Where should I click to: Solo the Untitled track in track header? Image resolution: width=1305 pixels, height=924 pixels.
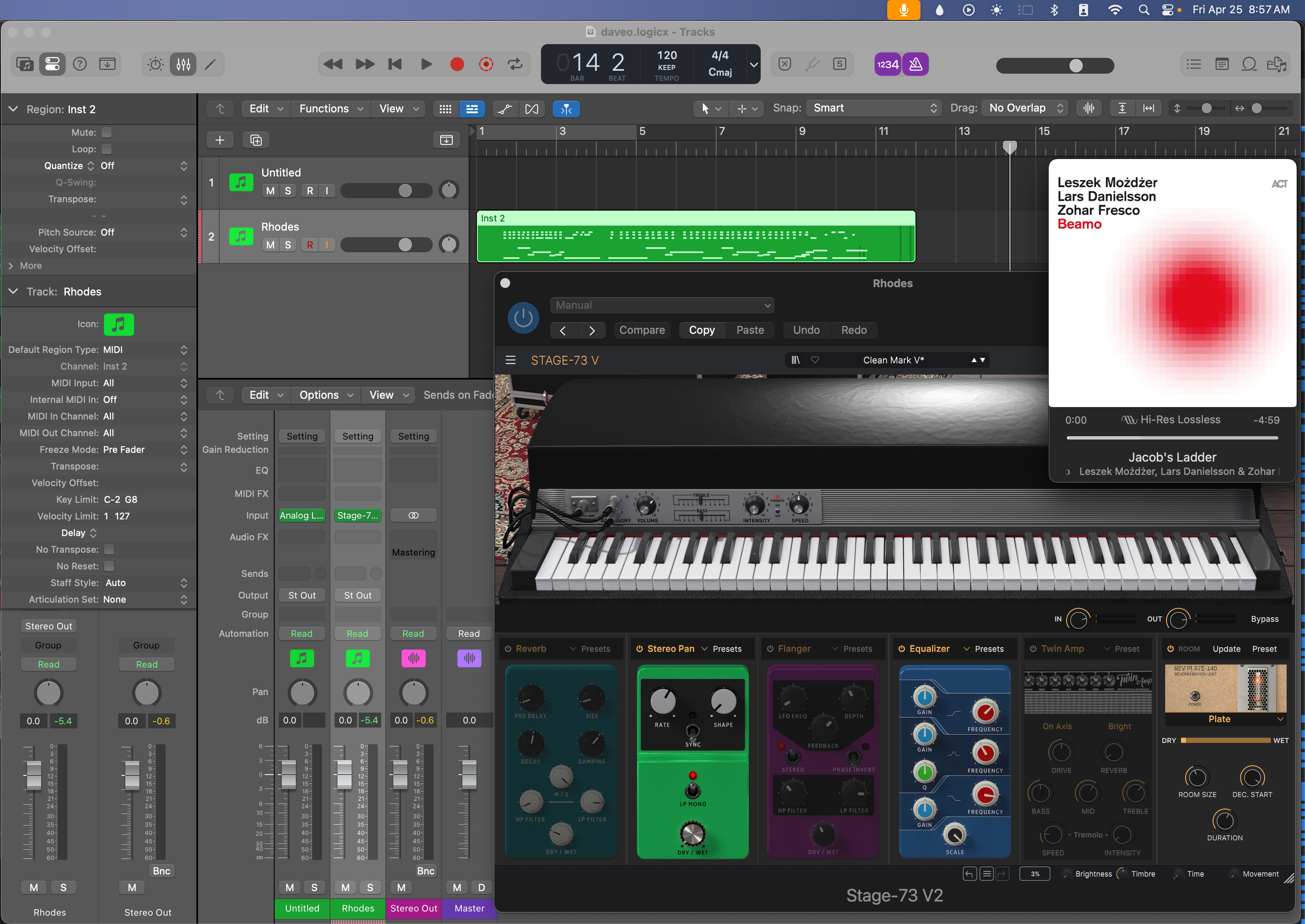(288, 191)
